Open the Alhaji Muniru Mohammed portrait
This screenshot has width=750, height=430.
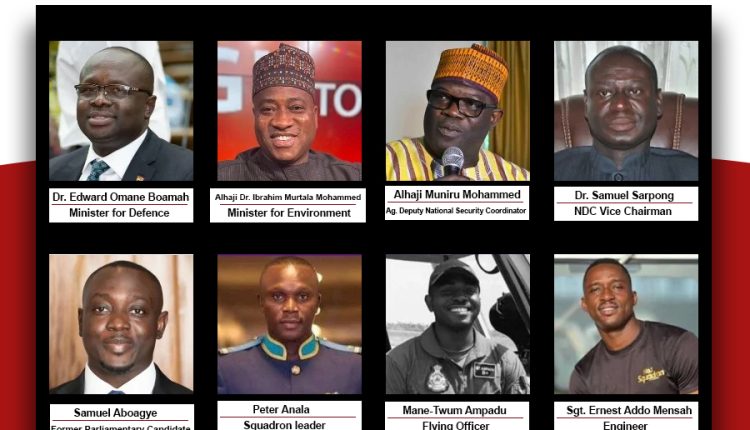[458, 111]
